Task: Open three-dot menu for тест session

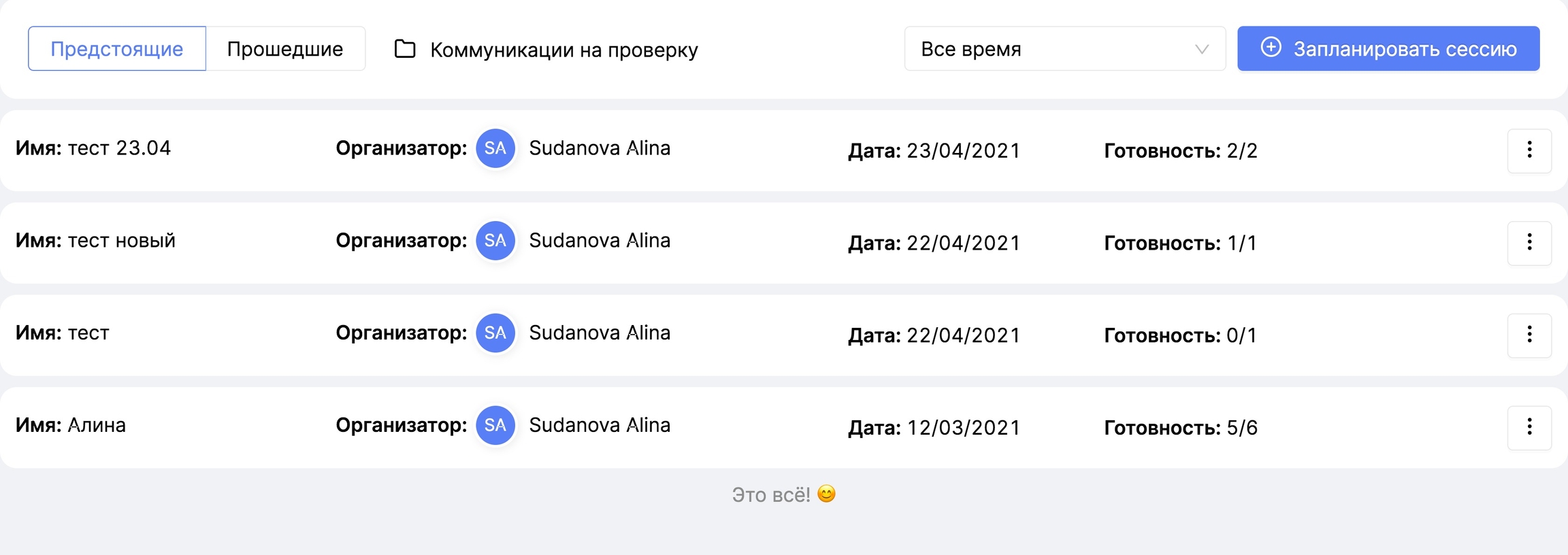Action: coord(1529,335)
